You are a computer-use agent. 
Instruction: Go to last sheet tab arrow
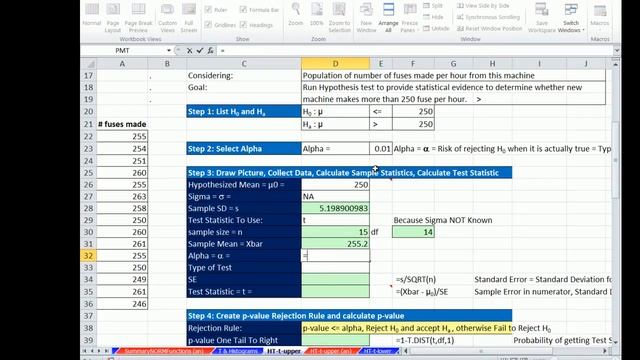107,351
